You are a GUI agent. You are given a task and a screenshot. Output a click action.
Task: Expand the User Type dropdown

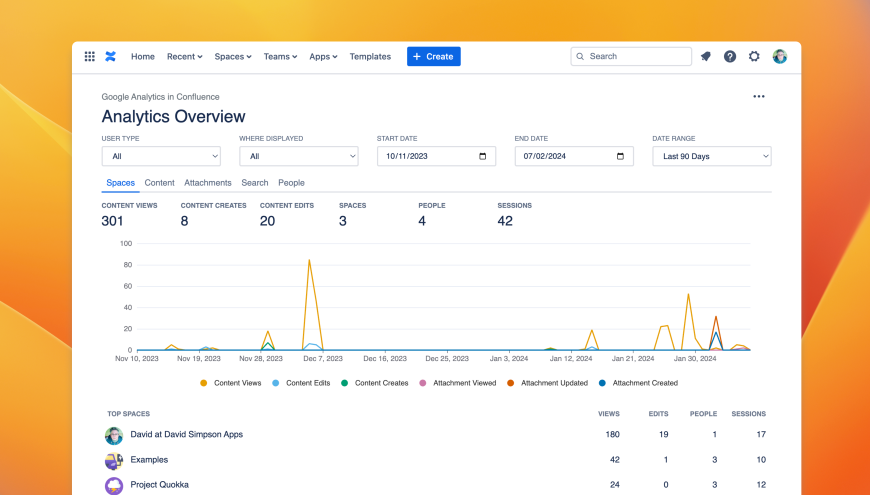pos(161,156)
